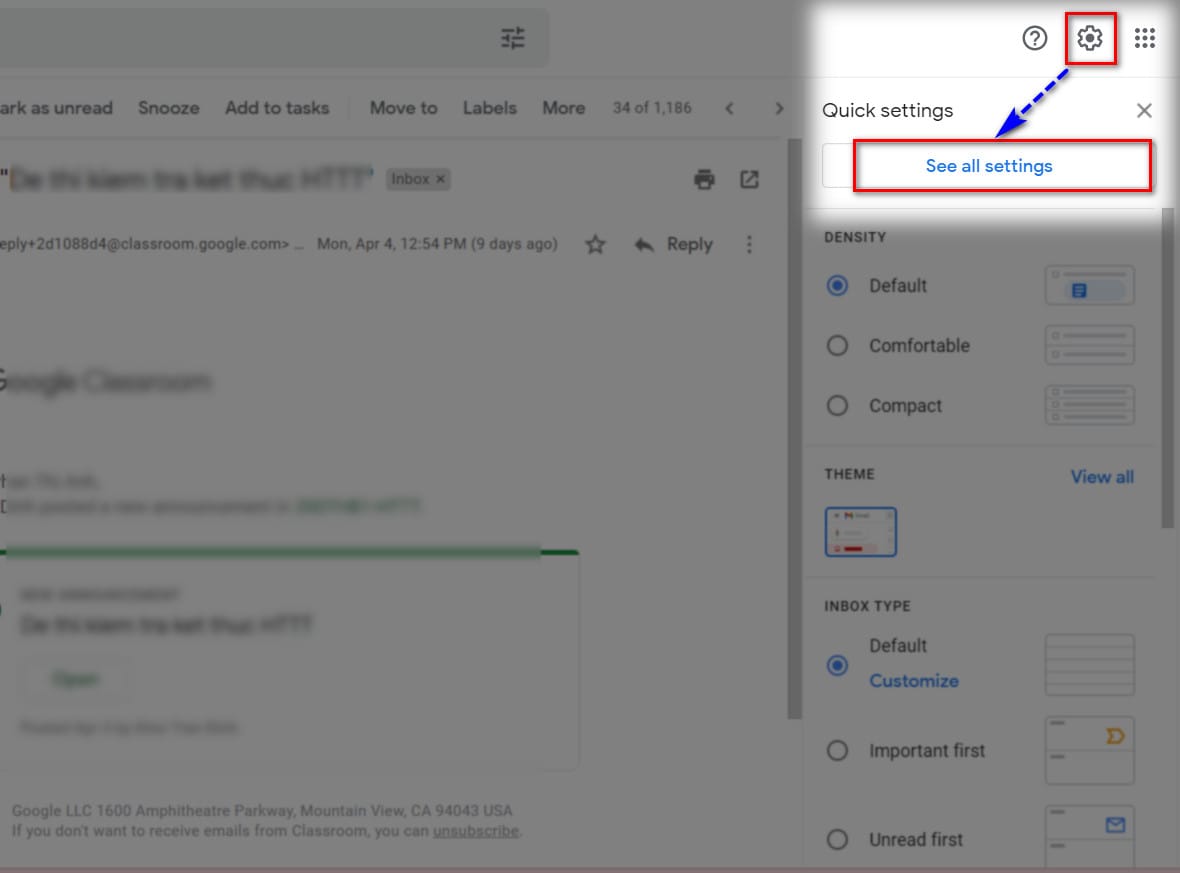Click the Unread first preview image
Viewport: 1180px width, 873px height.
(x=1089, y=837)
